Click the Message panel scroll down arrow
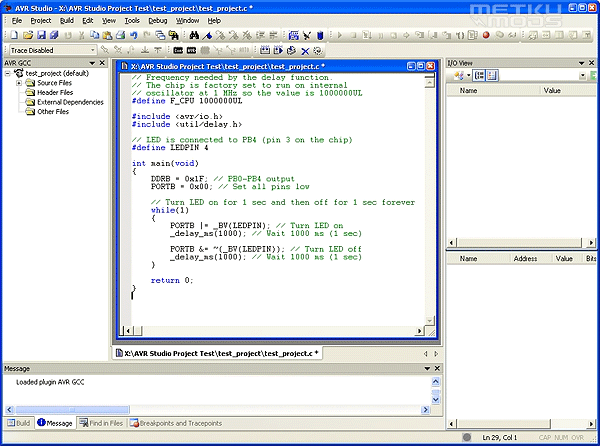 tap(435, 400)
